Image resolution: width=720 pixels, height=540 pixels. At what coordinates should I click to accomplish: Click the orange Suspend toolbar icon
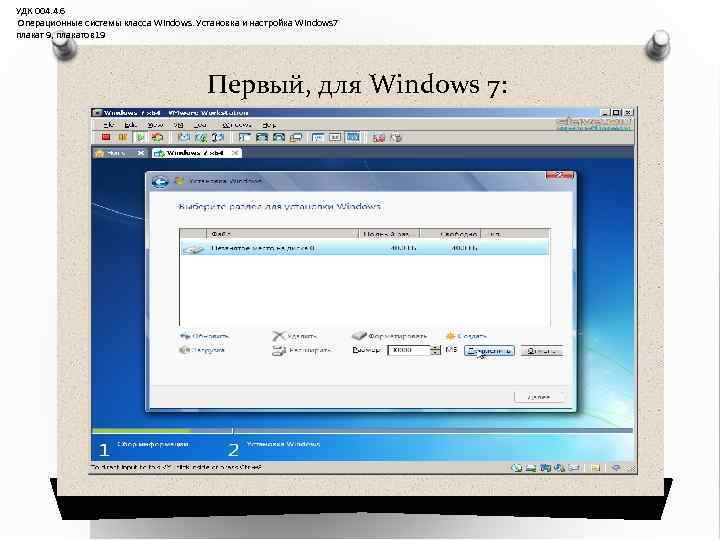[x=123, y=137]
